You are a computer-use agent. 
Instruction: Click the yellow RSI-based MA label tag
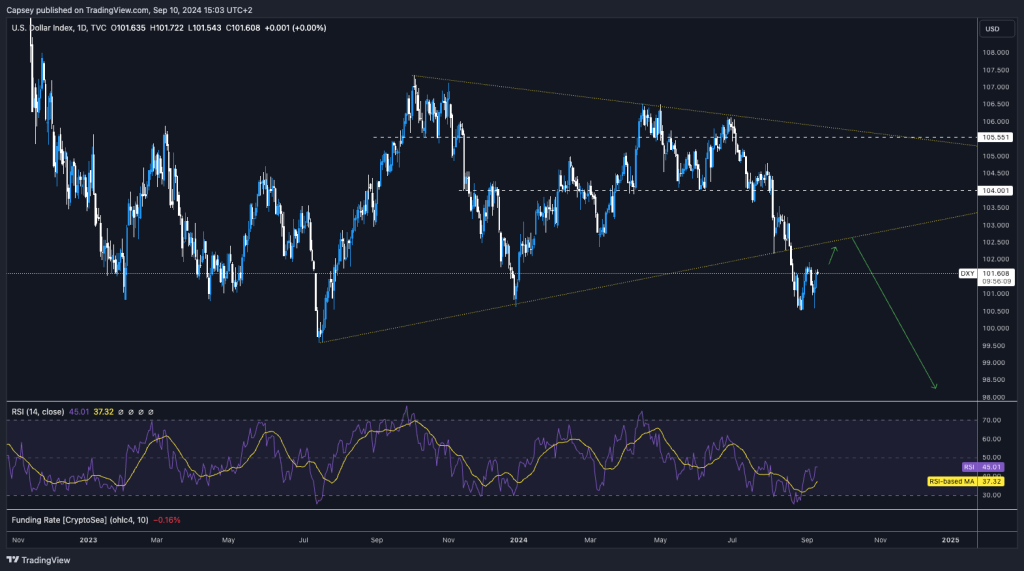coord(950,480)
